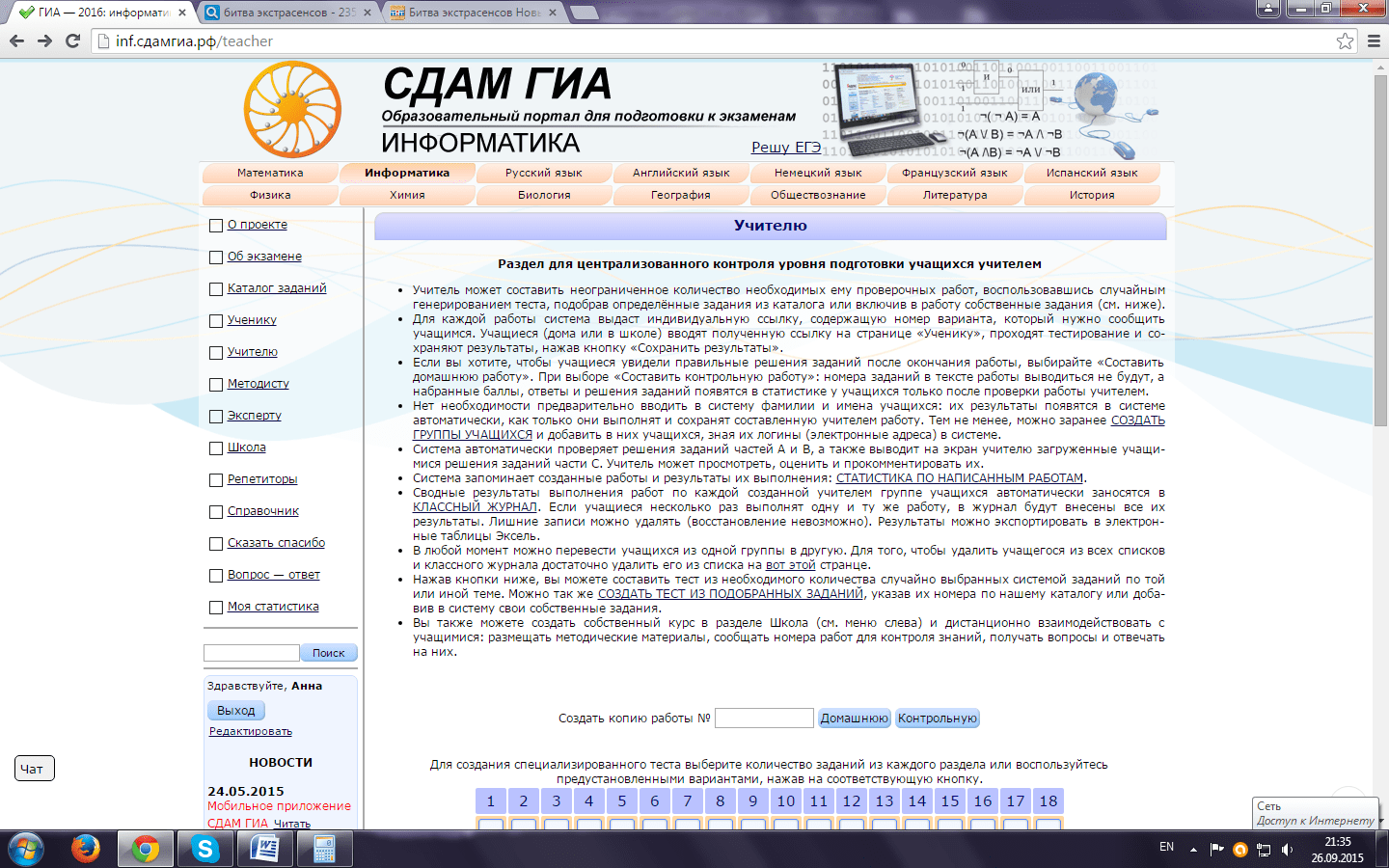Open the 'СТАТИСТИКА ПО НАПИСАННЫМ РАБОТАМ' link
Image resolution: width=1389 pixels, height=868 pixels.
click(960, 478)
